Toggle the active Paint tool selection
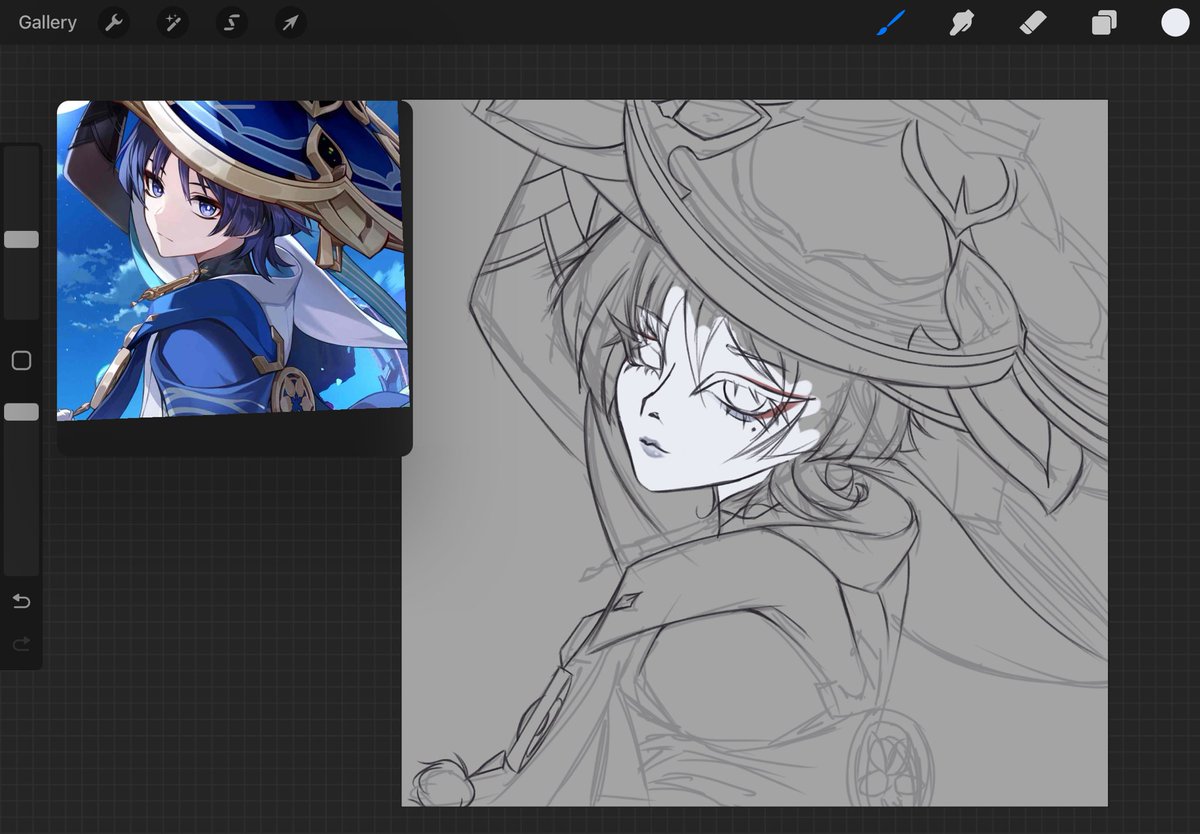Screen dimensions: 1200x834 [891, 22]
